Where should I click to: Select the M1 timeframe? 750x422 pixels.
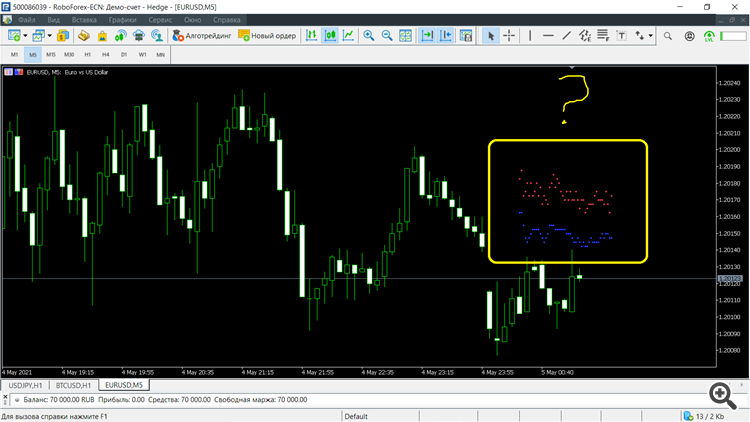[x=14, y=55]
